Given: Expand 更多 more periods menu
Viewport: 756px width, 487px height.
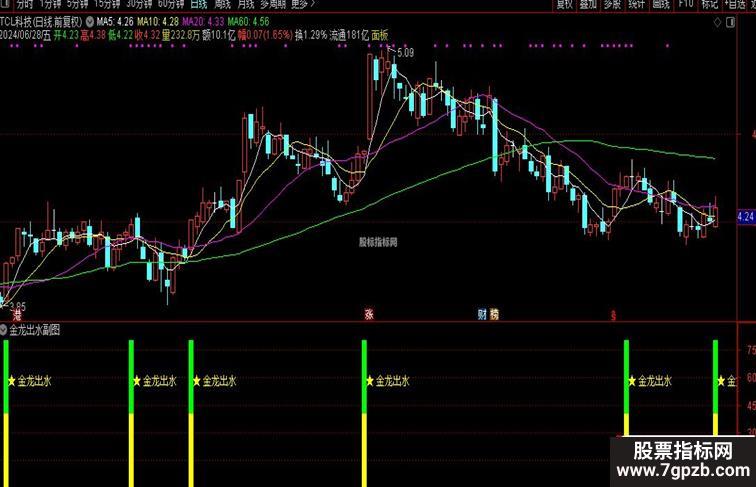Looking at the screenshot, I should [302, 4].
